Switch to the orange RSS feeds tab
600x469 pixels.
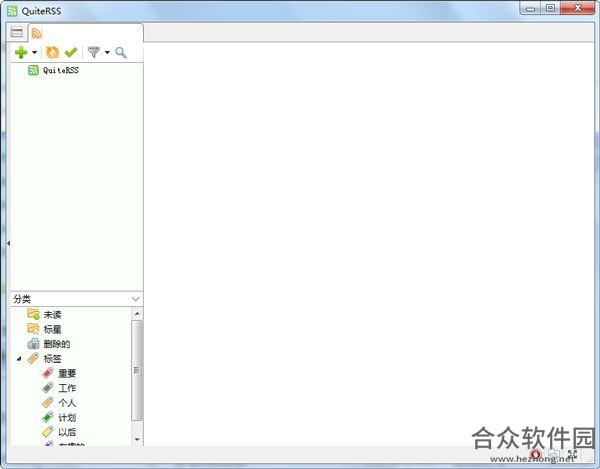click(36, 33)
